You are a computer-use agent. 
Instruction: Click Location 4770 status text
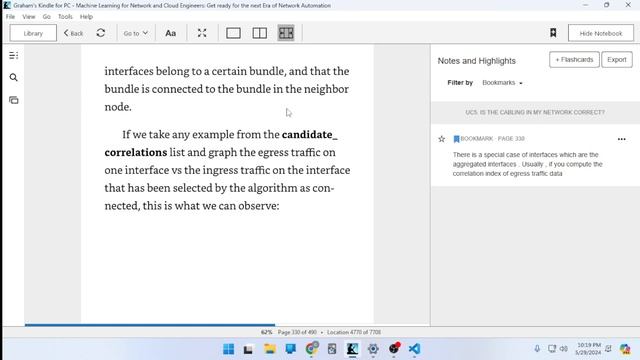pos(354,332)
